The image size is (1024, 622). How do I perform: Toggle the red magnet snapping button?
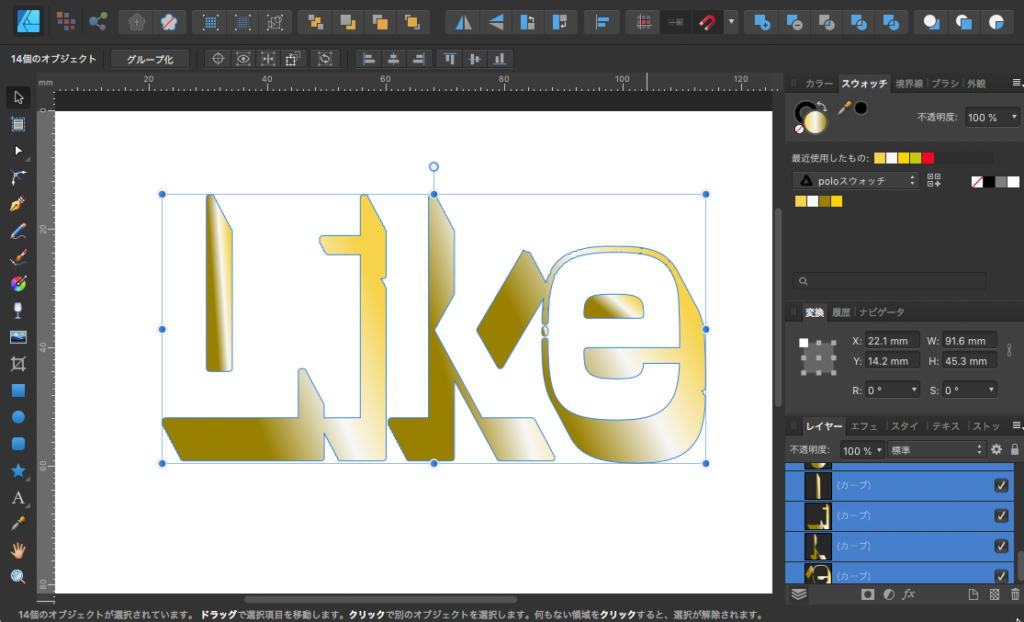click(x=707, y=21)
